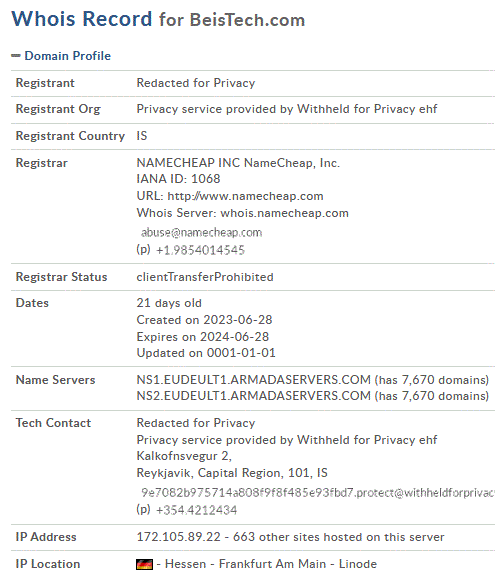Click the Privacy service provided registrant org
This screenshot has width=496, height=575.
pyautogui.click(x=287, y=109)
